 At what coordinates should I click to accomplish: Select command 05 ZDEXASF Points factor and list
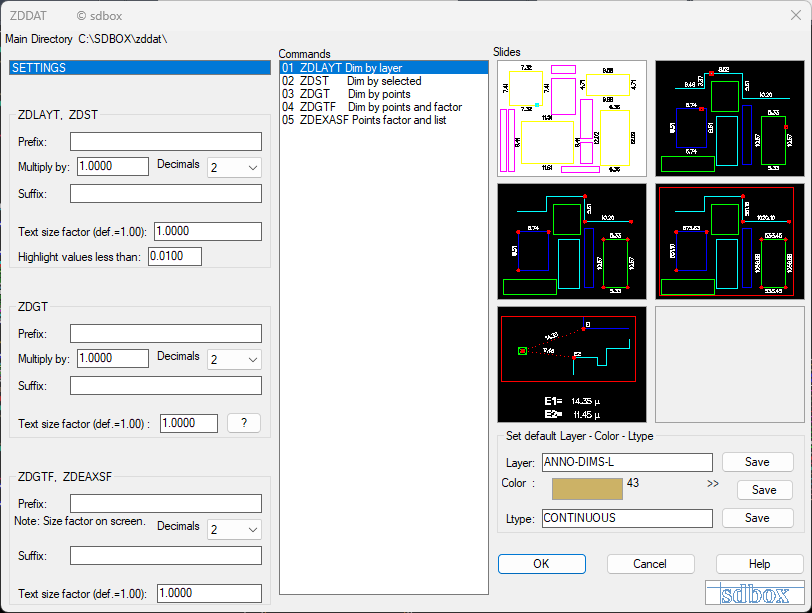(x=384, y=120)
